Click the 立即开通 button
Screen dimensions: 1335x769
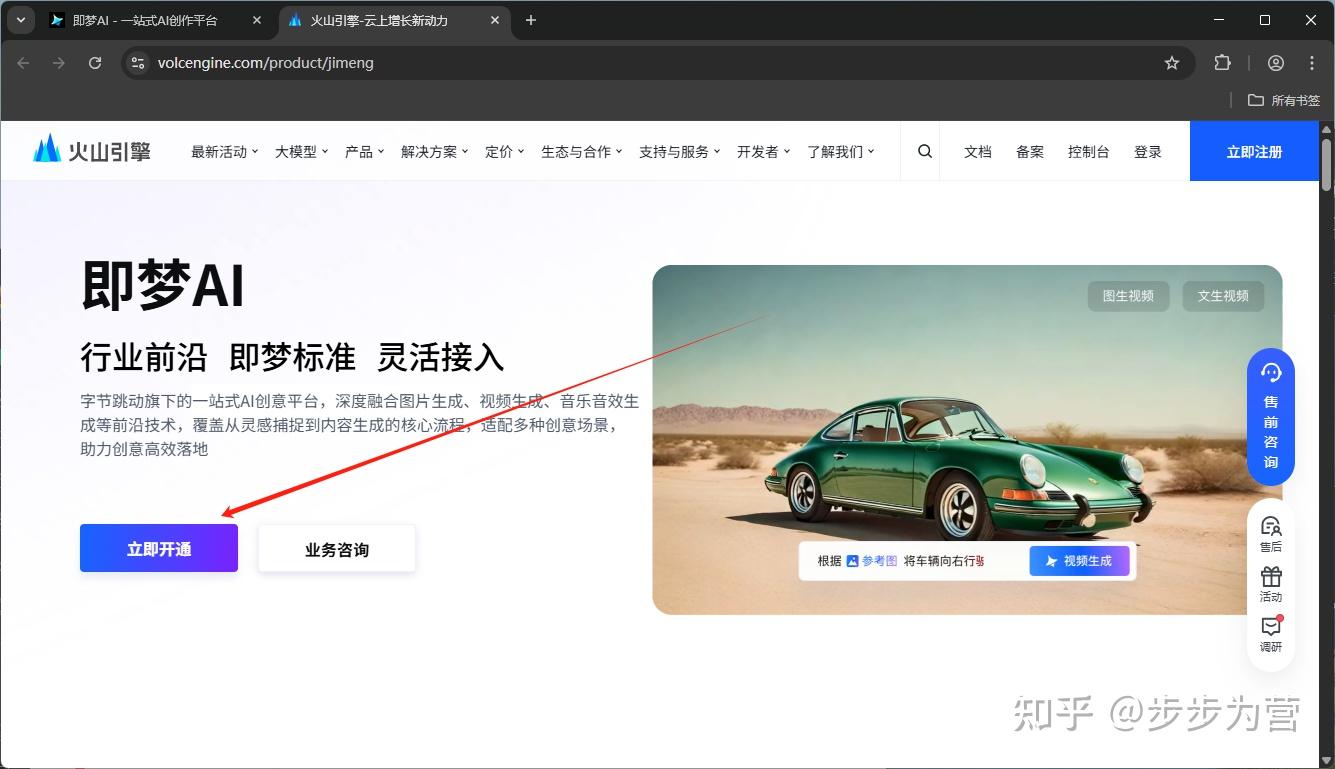pyautogui.click(x=159, y=548)
